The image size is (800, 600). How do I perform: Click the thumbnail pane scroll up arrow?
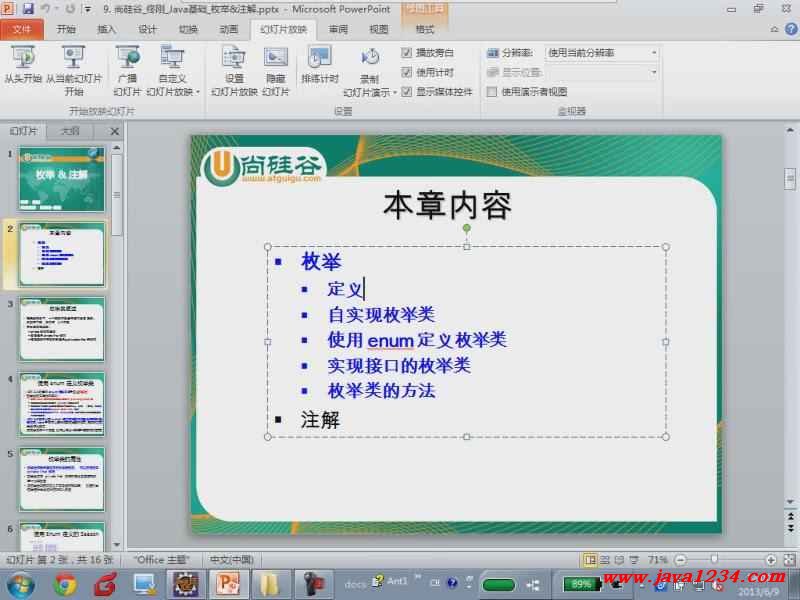tap(117, 148)
